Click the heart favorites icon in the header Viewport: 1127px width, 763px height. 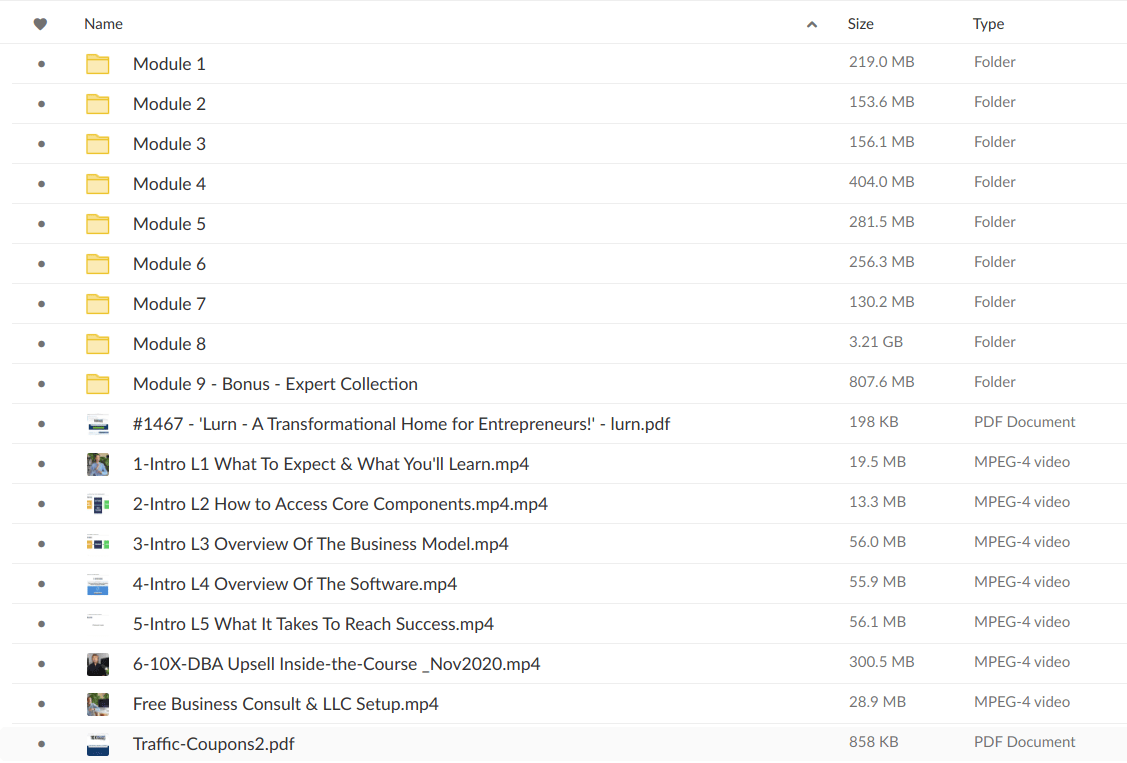click(40, 22)
